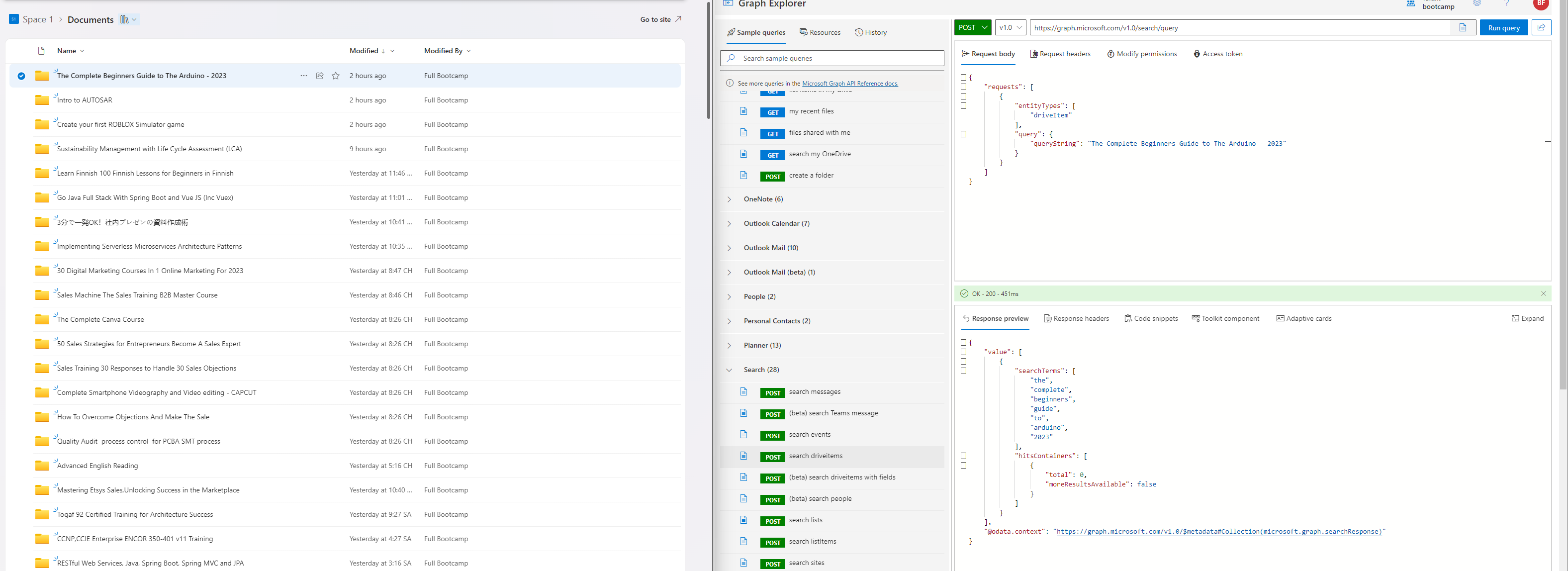Click the file type column header icon
Image resolution: width=1568 pixels, height=571 pixels.
41,51
